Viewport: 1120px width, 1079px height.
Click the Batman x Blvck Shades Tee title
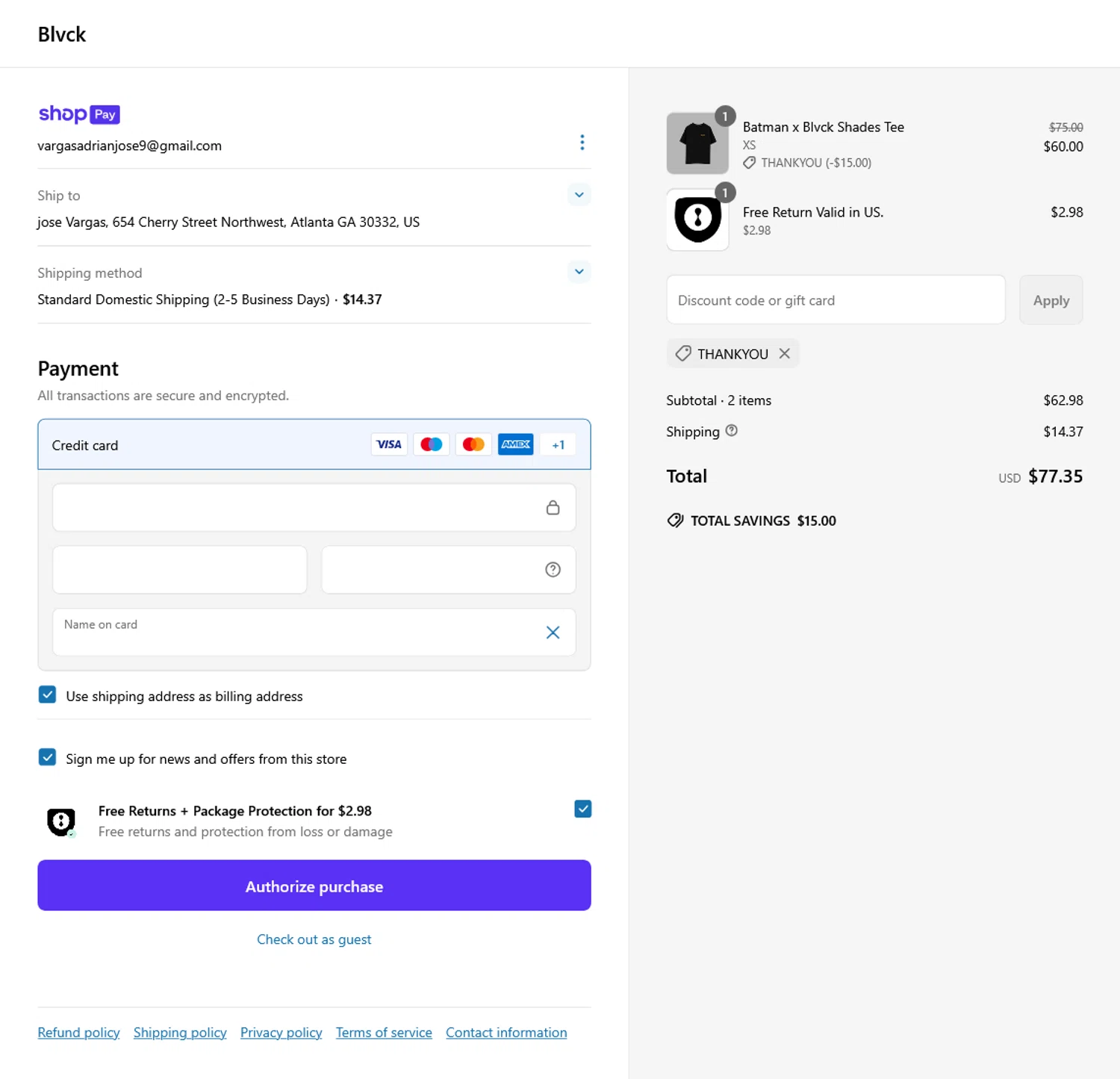pyautogui.click(x=824, y=127)
